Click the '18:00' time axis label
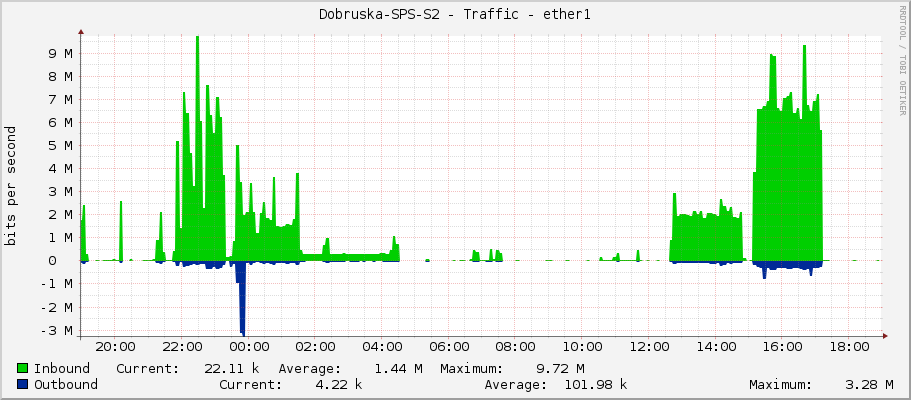The width and height of the screenshot is (911, 400). click(848, 347)
